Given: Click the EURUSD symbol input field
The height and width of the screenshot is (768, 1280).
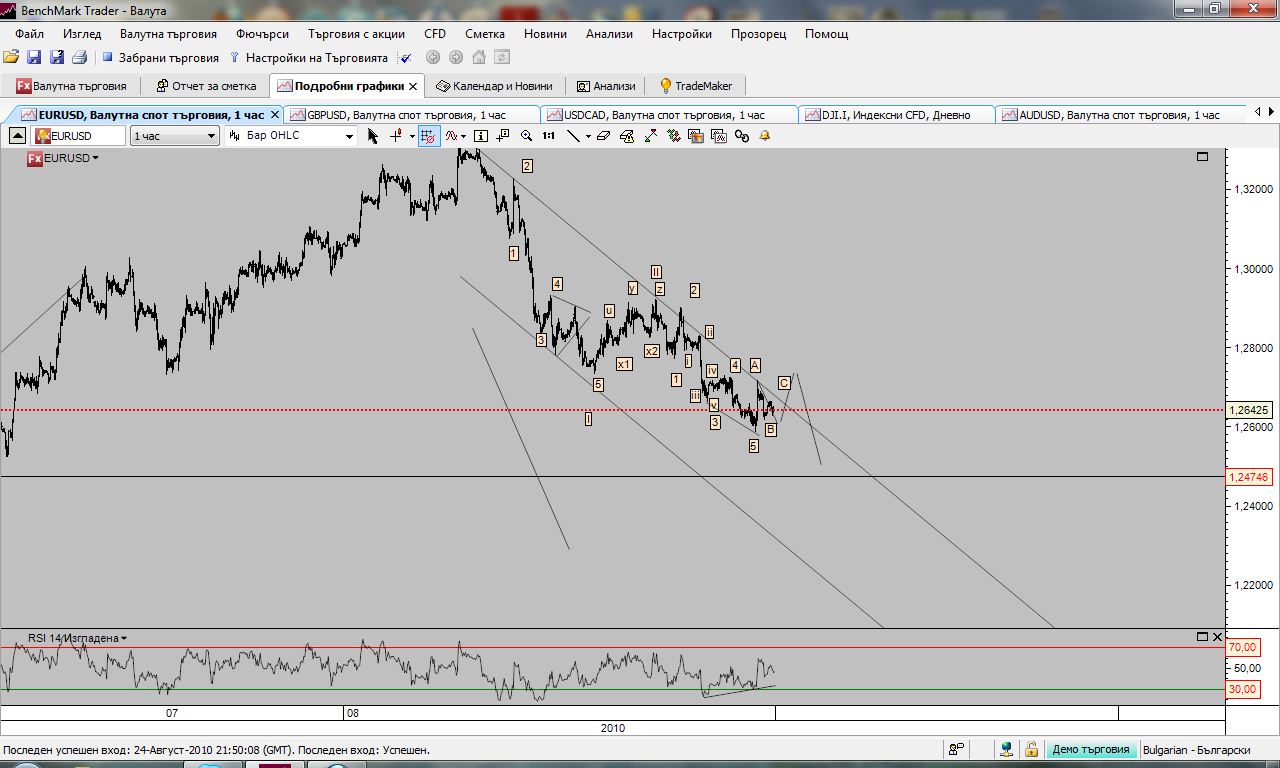Looking at the screenshot, I should click(79, 136).
